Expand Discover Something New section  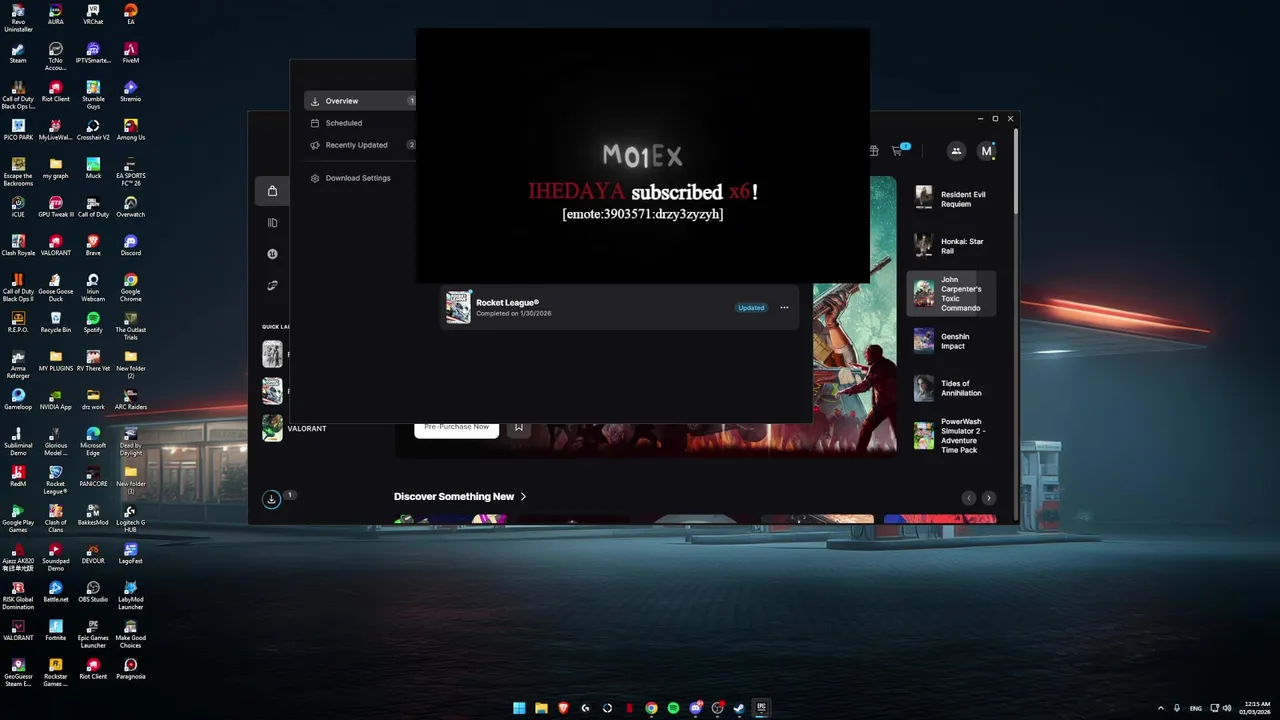click(x=460, y=497)
